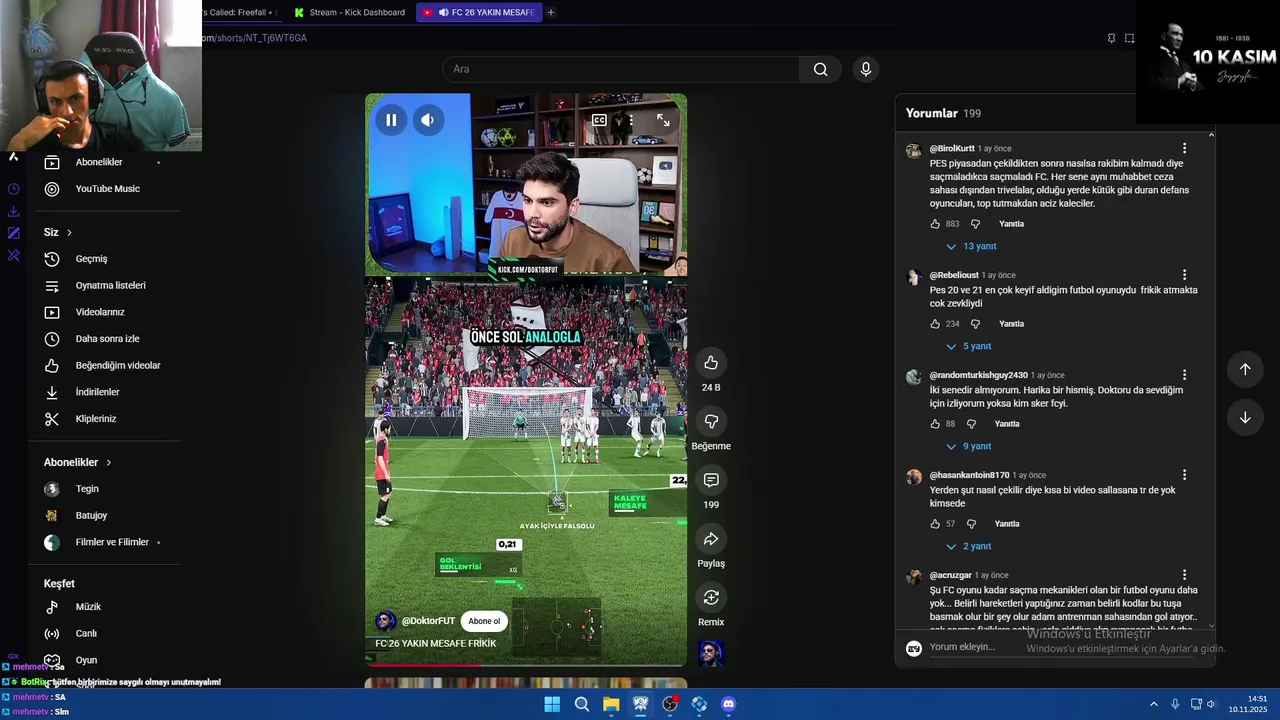Open comments icon showing 199
This screenshot has width=1280, height=720.
711,480
